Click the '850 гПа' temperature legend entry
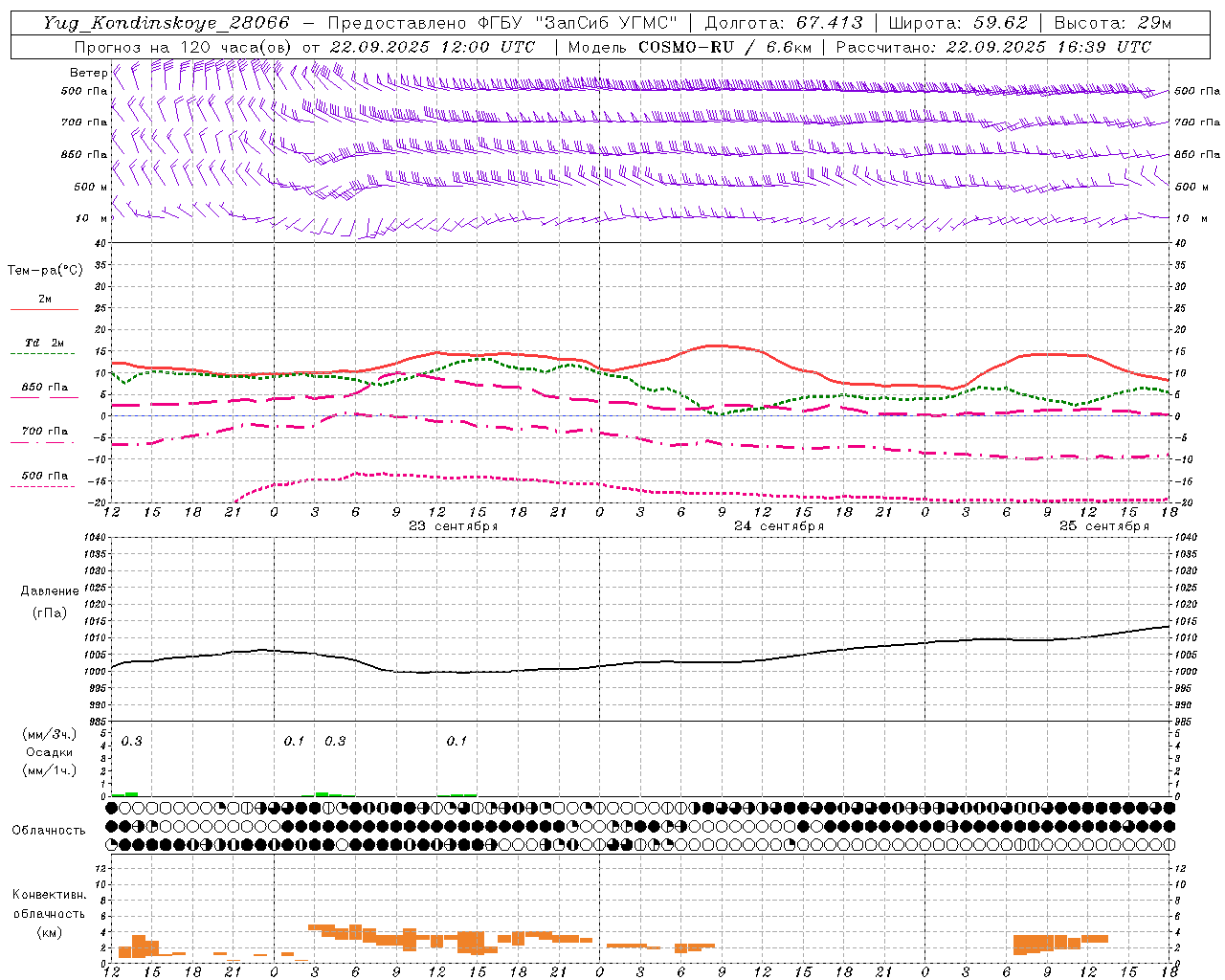The image size is (1225, 980). pos(44,388)
